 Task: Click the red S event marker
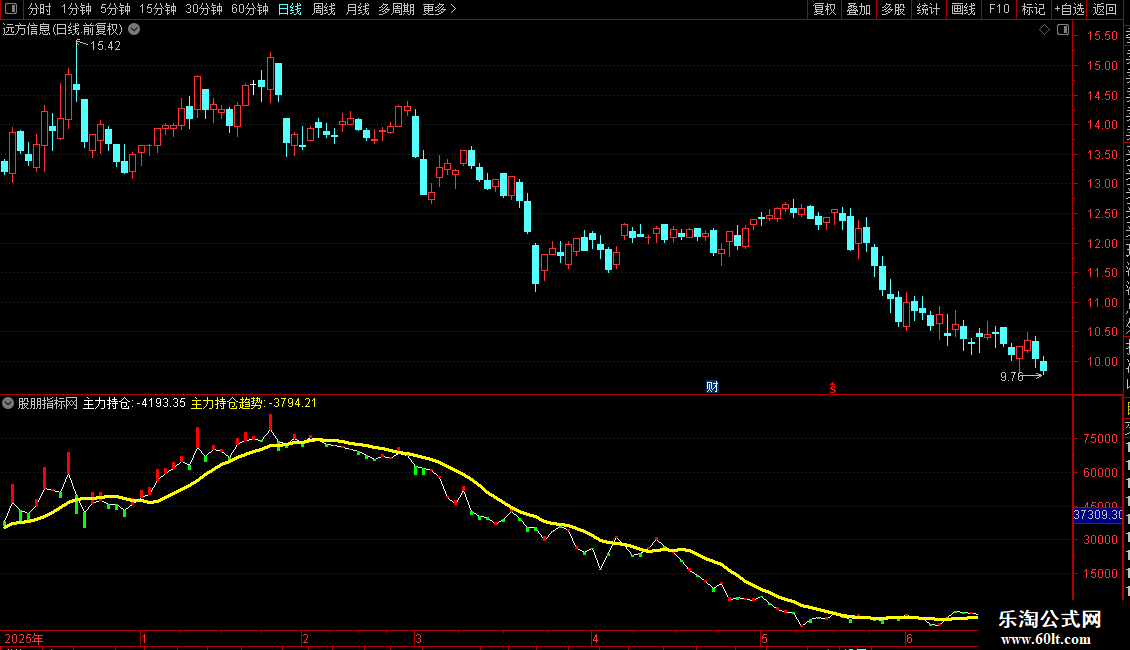832,388
